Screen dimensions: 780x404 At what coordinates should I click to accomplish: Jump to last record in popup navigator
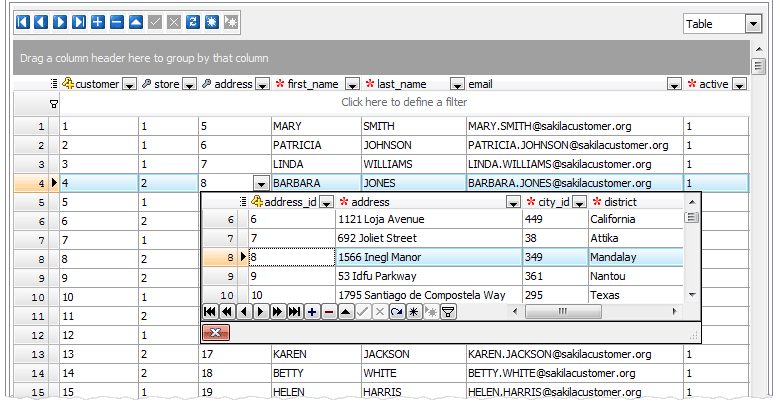(294, 312)
